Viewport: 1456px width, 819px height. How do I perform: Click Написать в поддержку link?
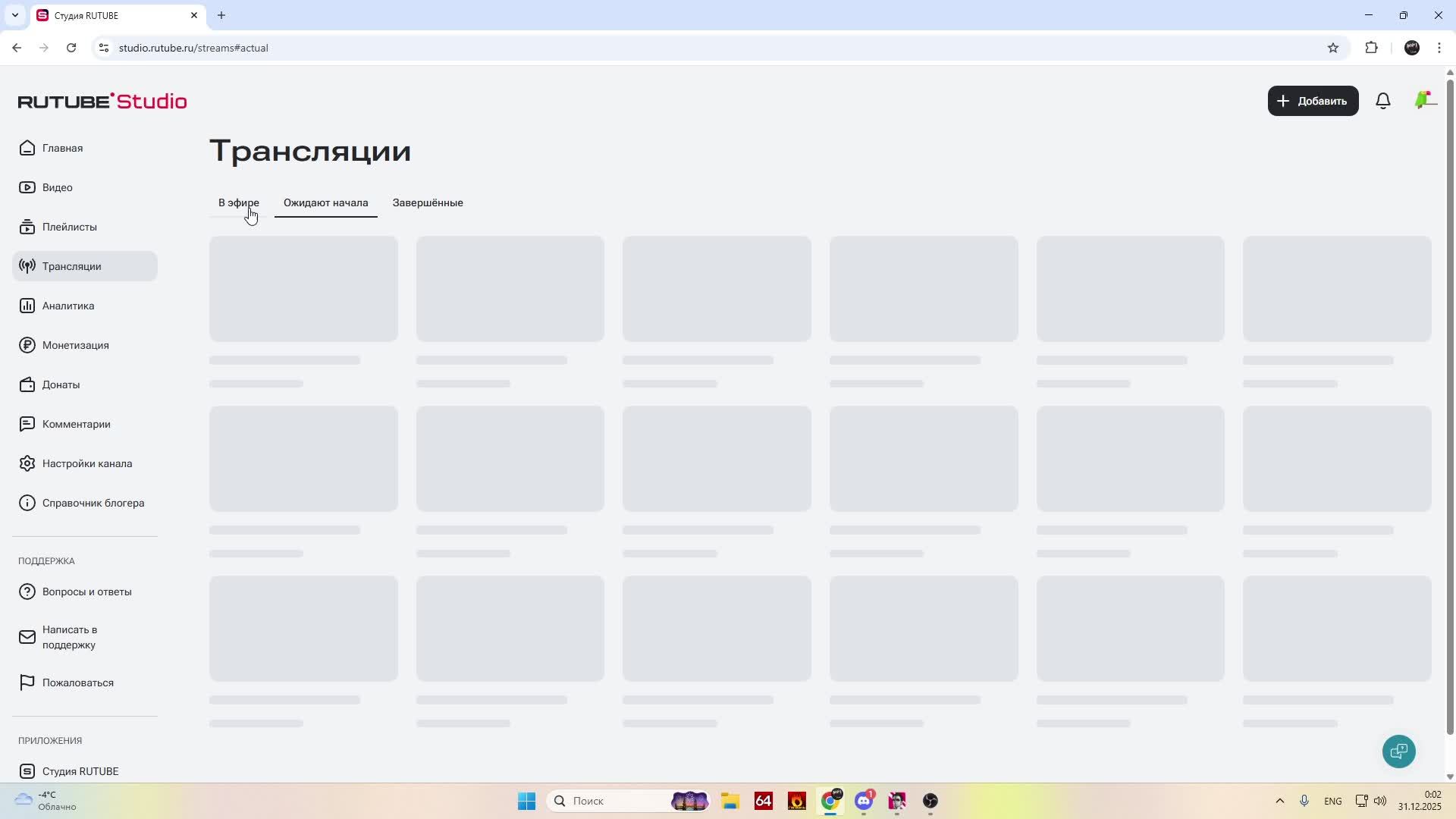tap(69, 637)
